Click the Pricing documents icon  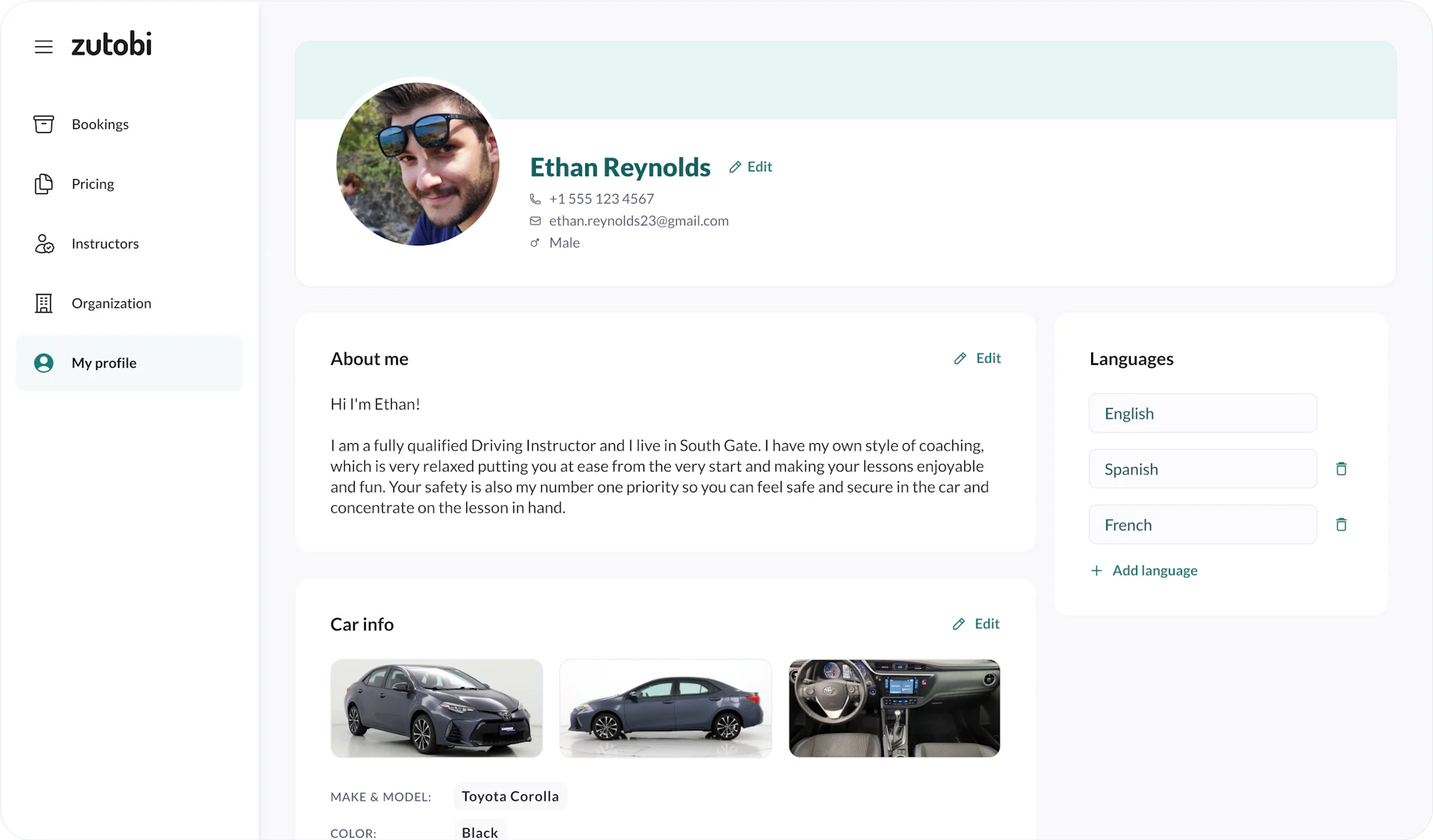pos(44,184)
